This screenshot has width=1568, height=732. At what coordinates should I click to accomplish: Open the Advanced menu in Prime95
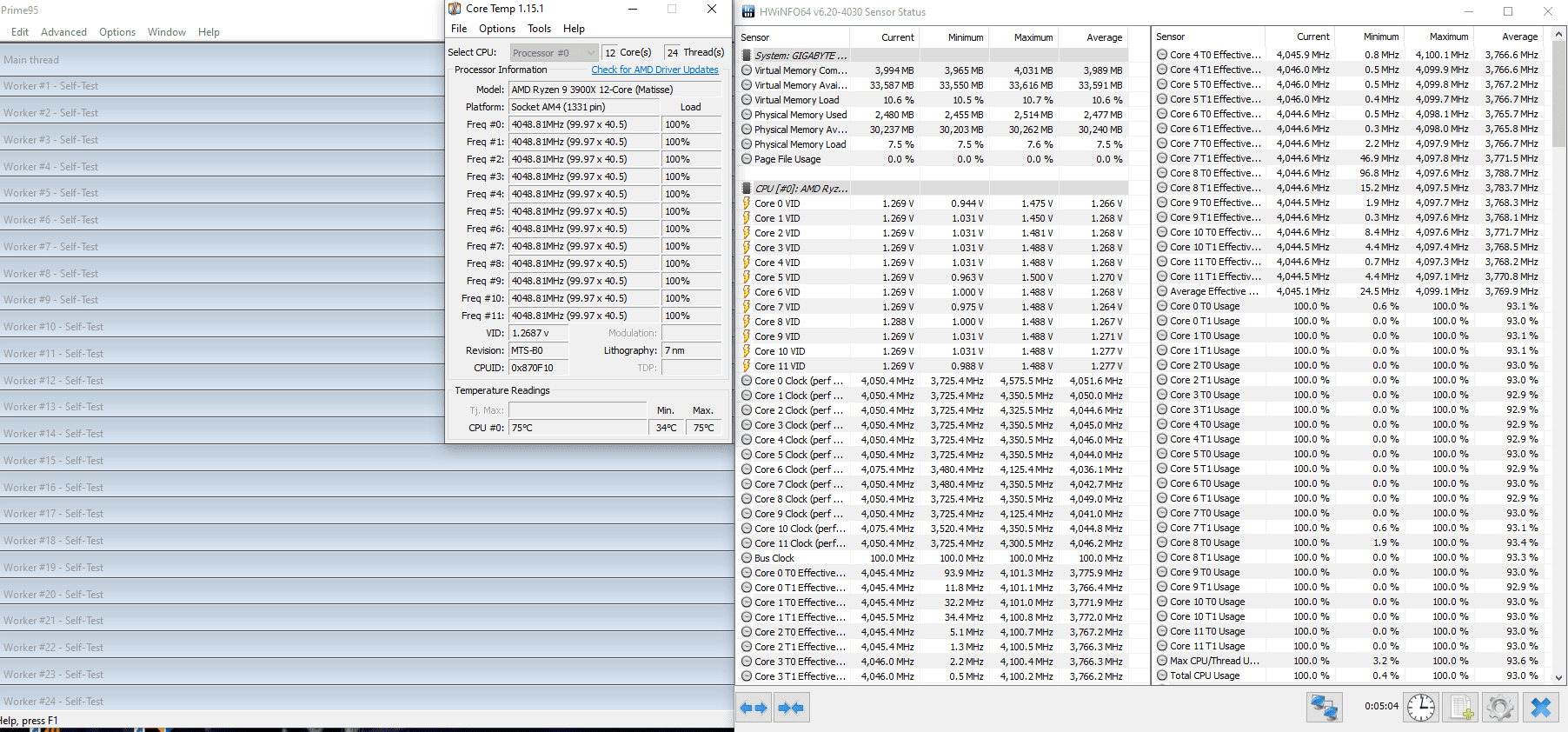coord(63,32)
